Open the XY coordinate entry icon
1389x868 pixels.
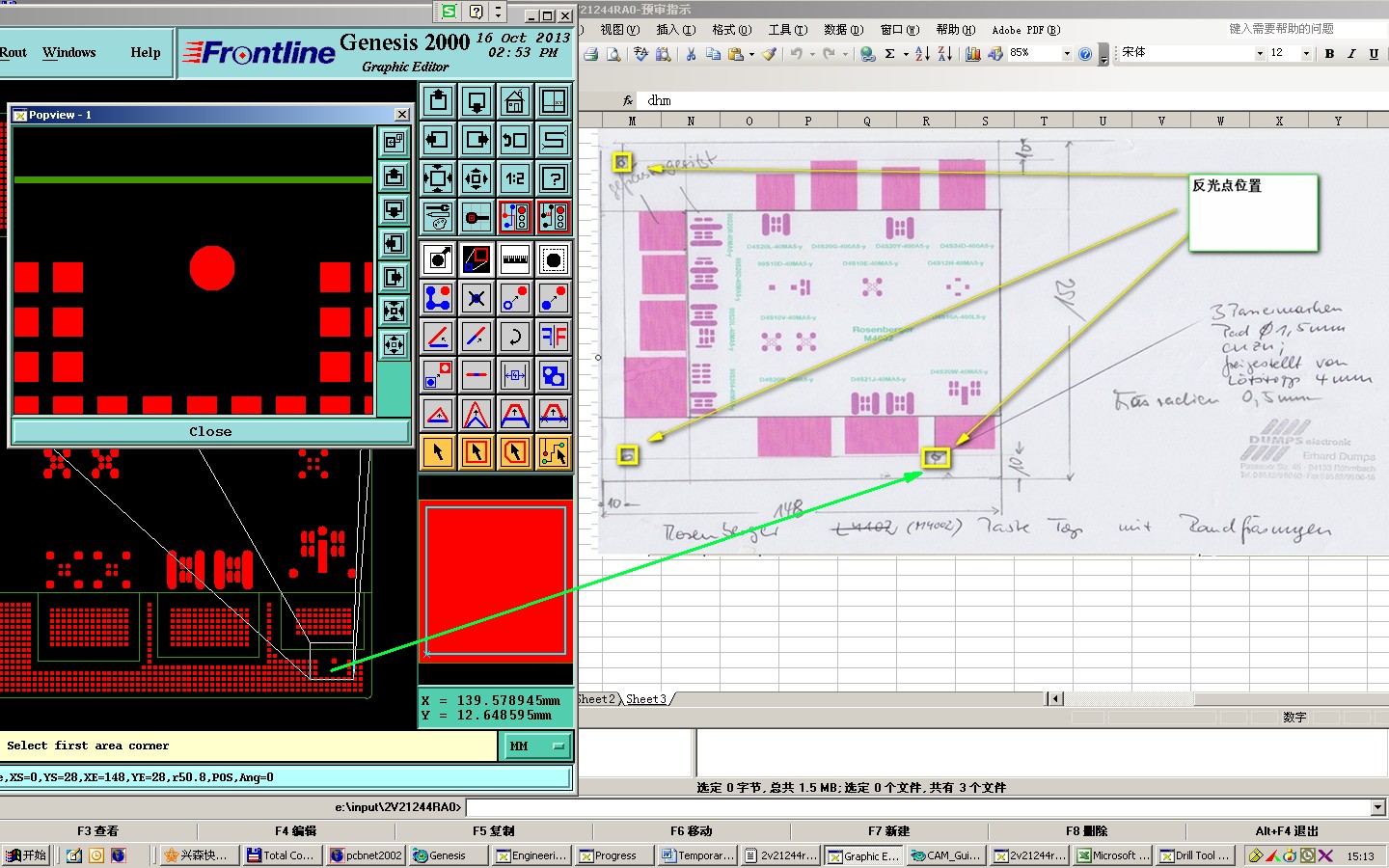click(554, 101)
